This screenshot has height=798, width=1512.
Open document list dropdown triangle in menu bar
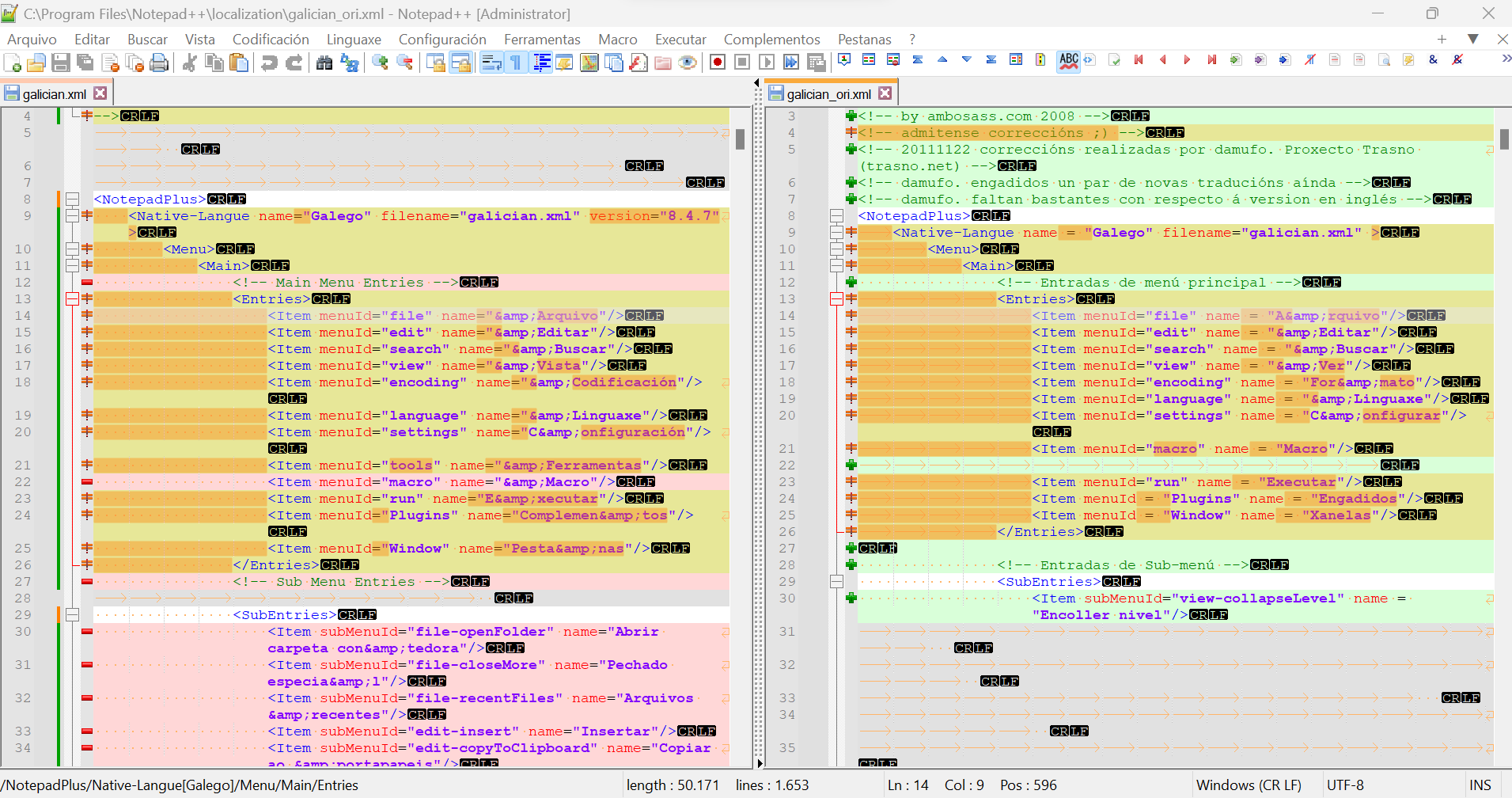coord(1472,39)
